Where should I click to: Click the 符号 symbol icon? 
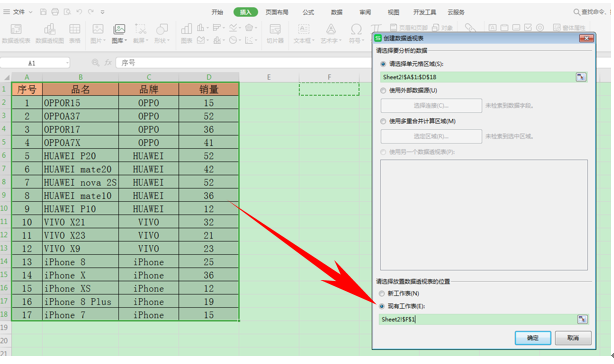click(x=356, y=29)
